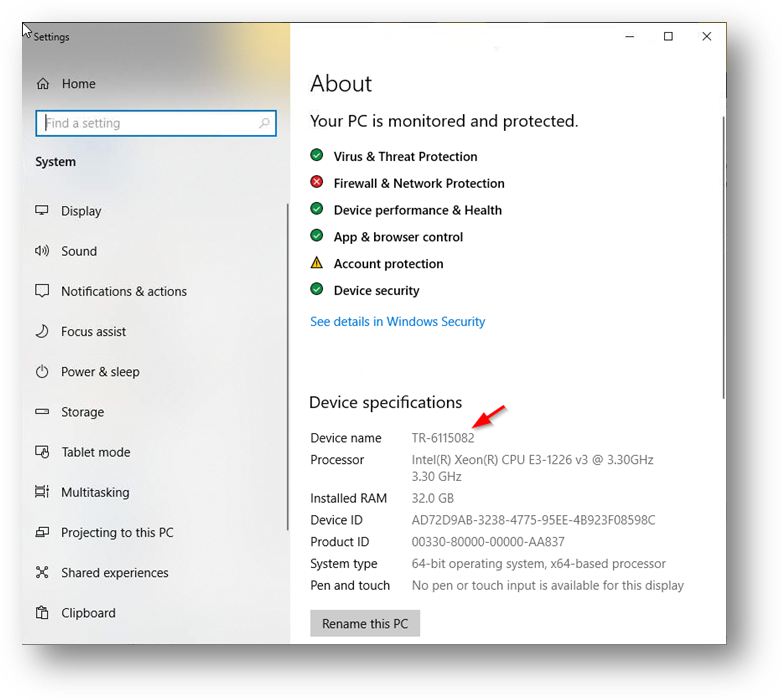Click the Storage drive icon
Image resolution: width=782 pixels, height=700 pixels.
click(x=42, y=412)
